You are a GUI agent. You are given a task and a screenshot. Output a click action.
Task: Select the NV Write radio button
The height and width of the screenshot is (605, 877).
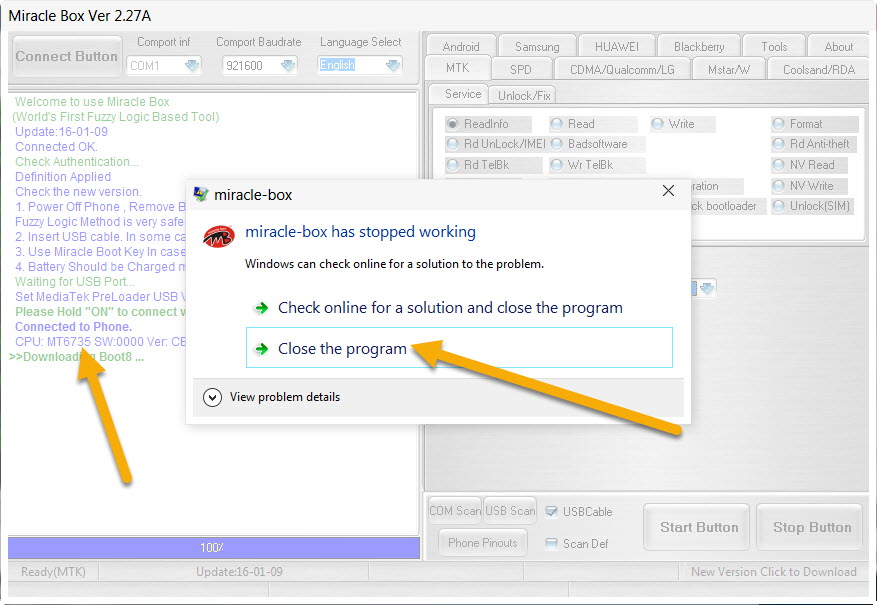click(779, 186)
